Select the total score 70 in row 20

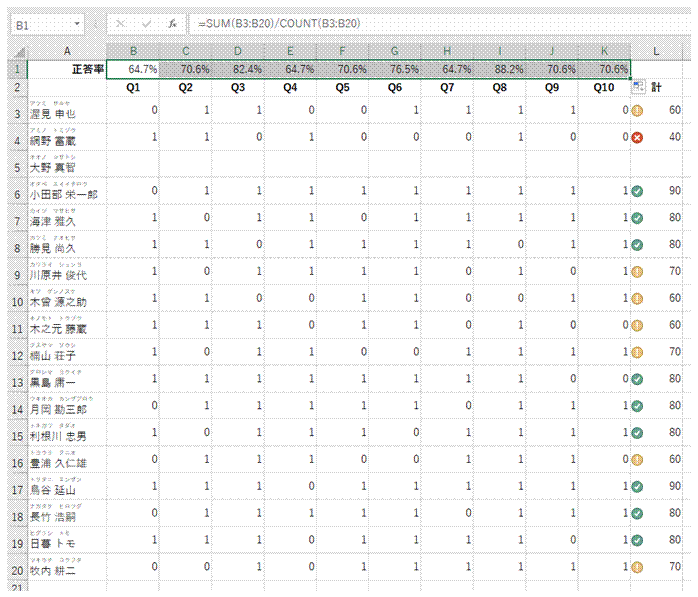[x=656, y=567]
